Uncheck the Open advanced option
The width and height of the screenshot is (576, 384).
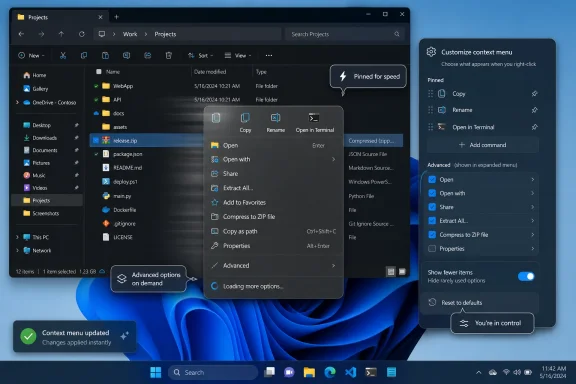click(432, 180)
